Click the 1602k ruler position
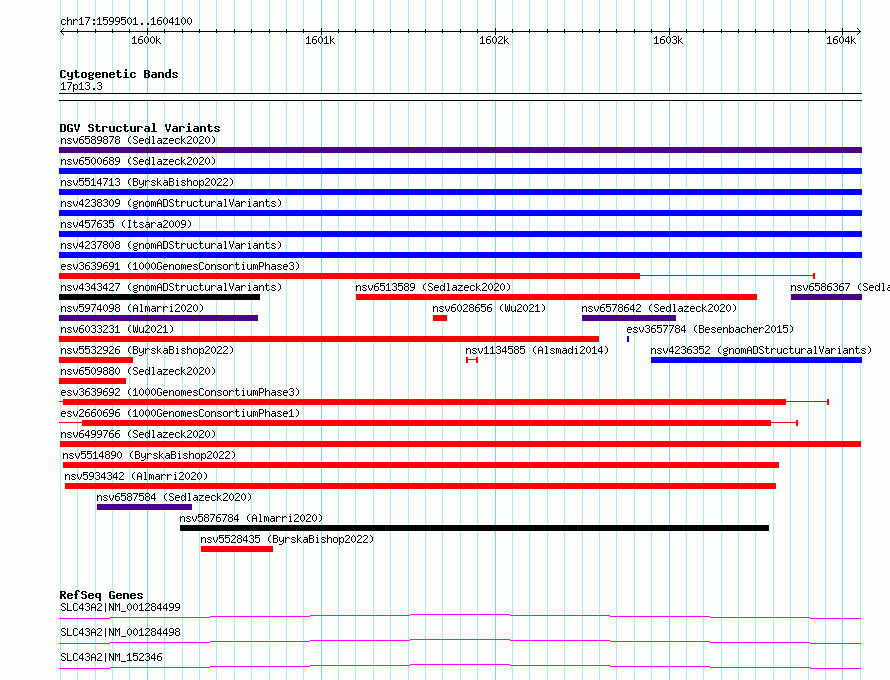The image size is (890, 680). 494,40
